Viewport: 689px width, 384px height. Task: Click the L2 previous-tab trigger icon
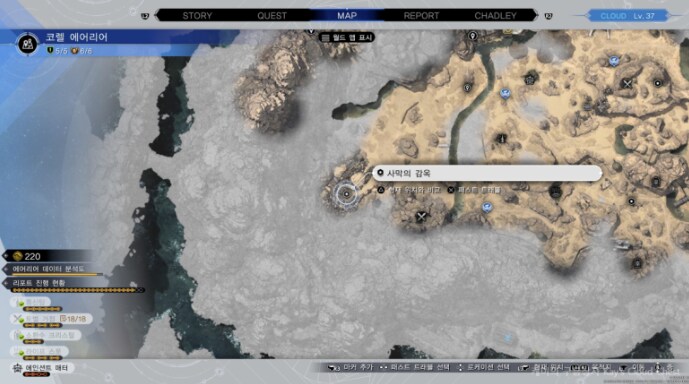[145, 16]
